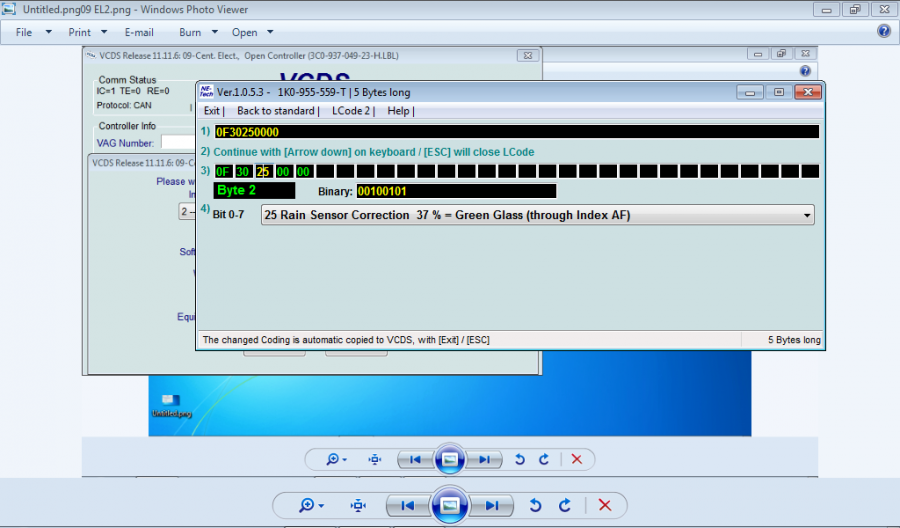Select the byte cell showing 30
Screen dimensions: 900x528
[243, 172]
